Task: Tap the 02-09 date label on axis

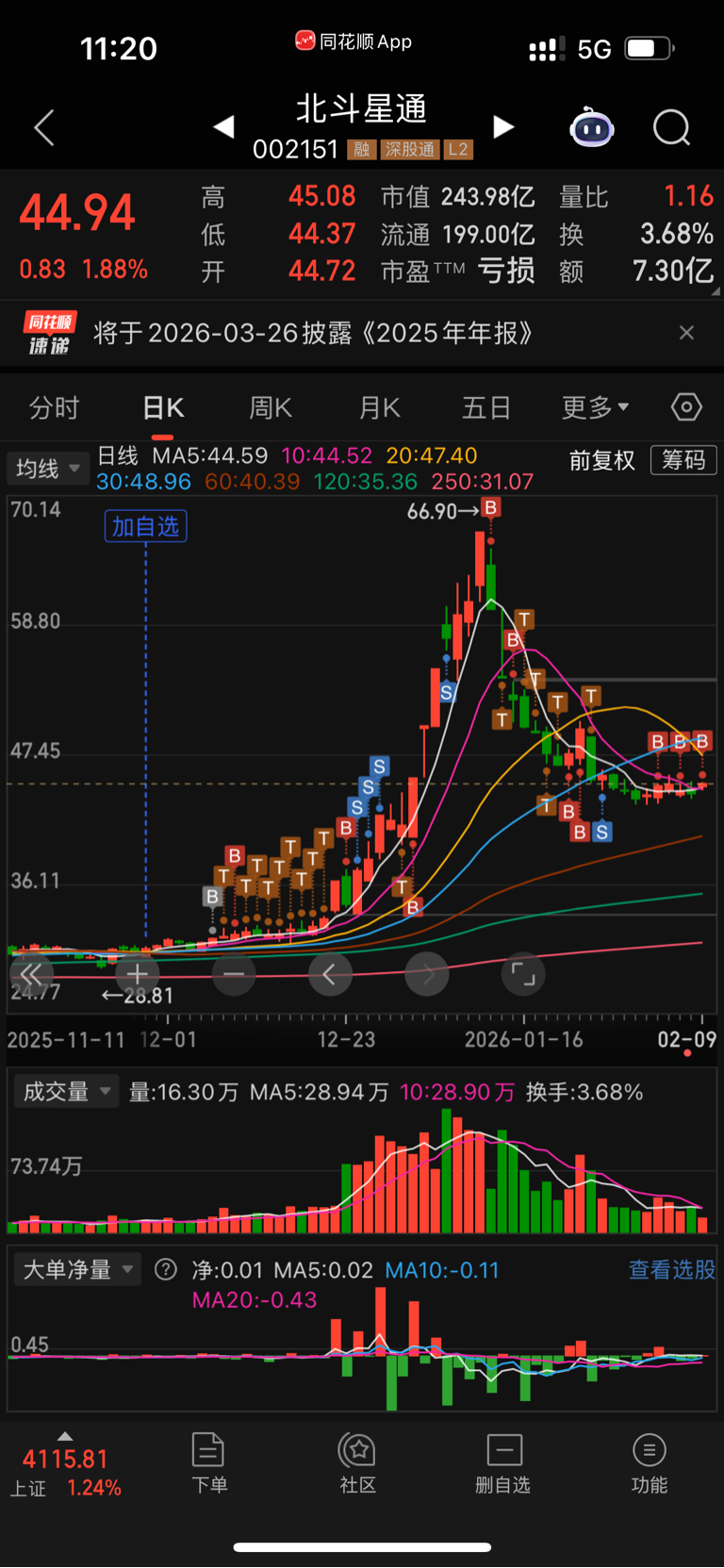Action: tap(686, 1039)
